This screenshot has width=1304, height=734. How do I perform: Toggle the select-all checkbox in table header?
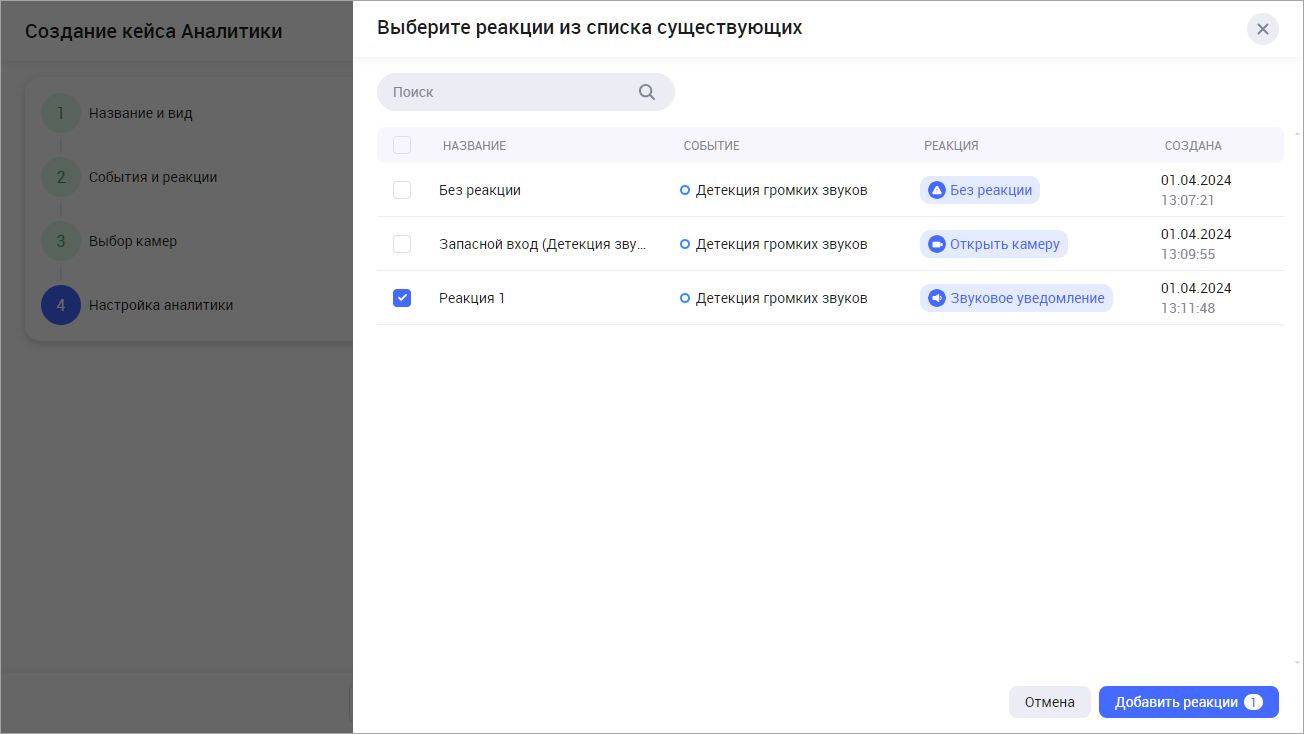pos(402,145)
